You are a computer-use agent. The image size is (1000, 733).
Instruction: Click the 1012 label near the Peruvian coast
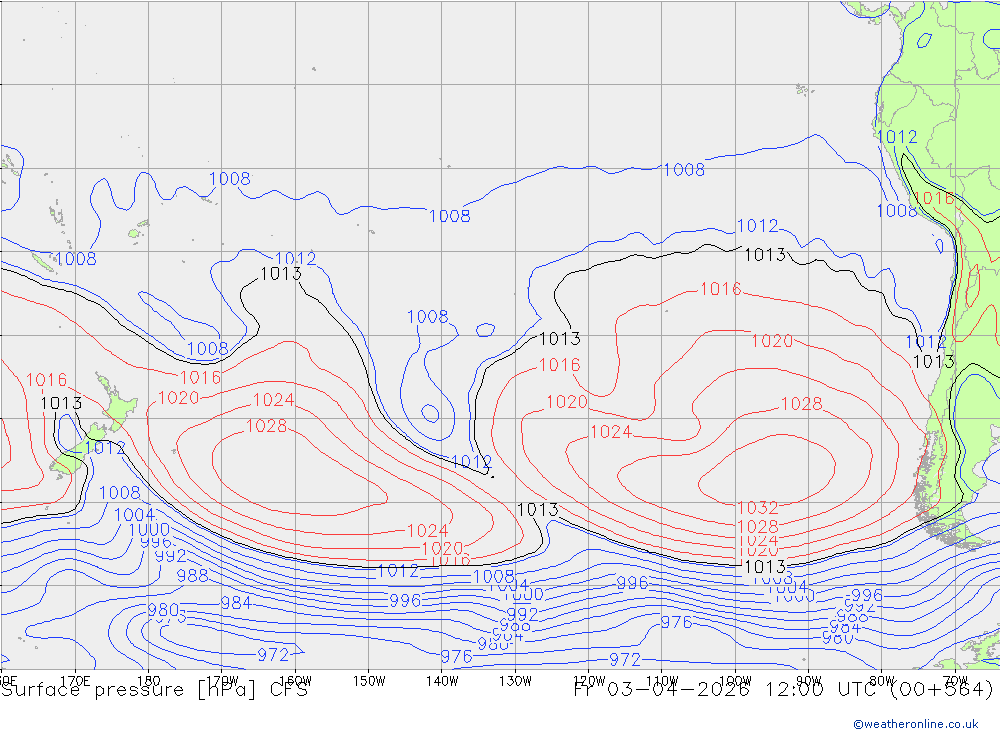[x=896, y=137]
